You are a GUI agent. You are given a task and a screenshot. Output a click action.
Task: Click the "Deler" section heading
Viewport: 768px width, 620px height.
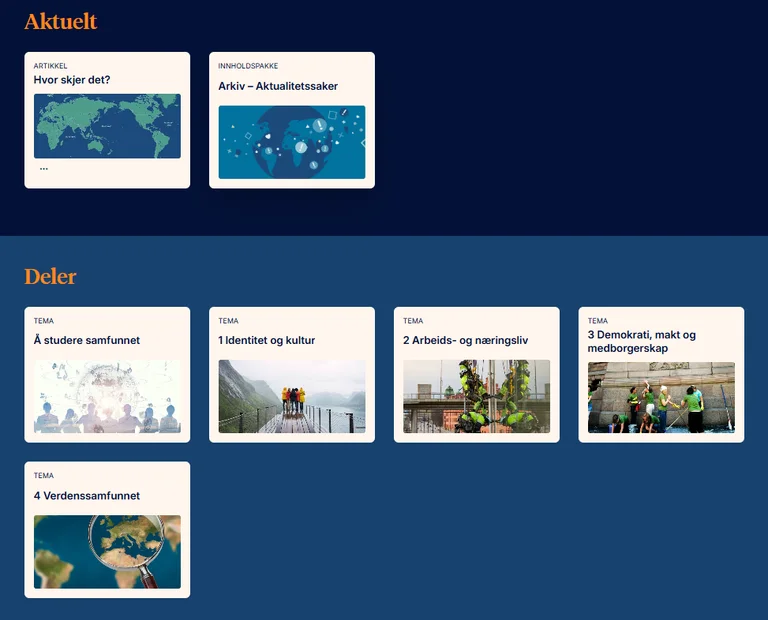[50, 276]
